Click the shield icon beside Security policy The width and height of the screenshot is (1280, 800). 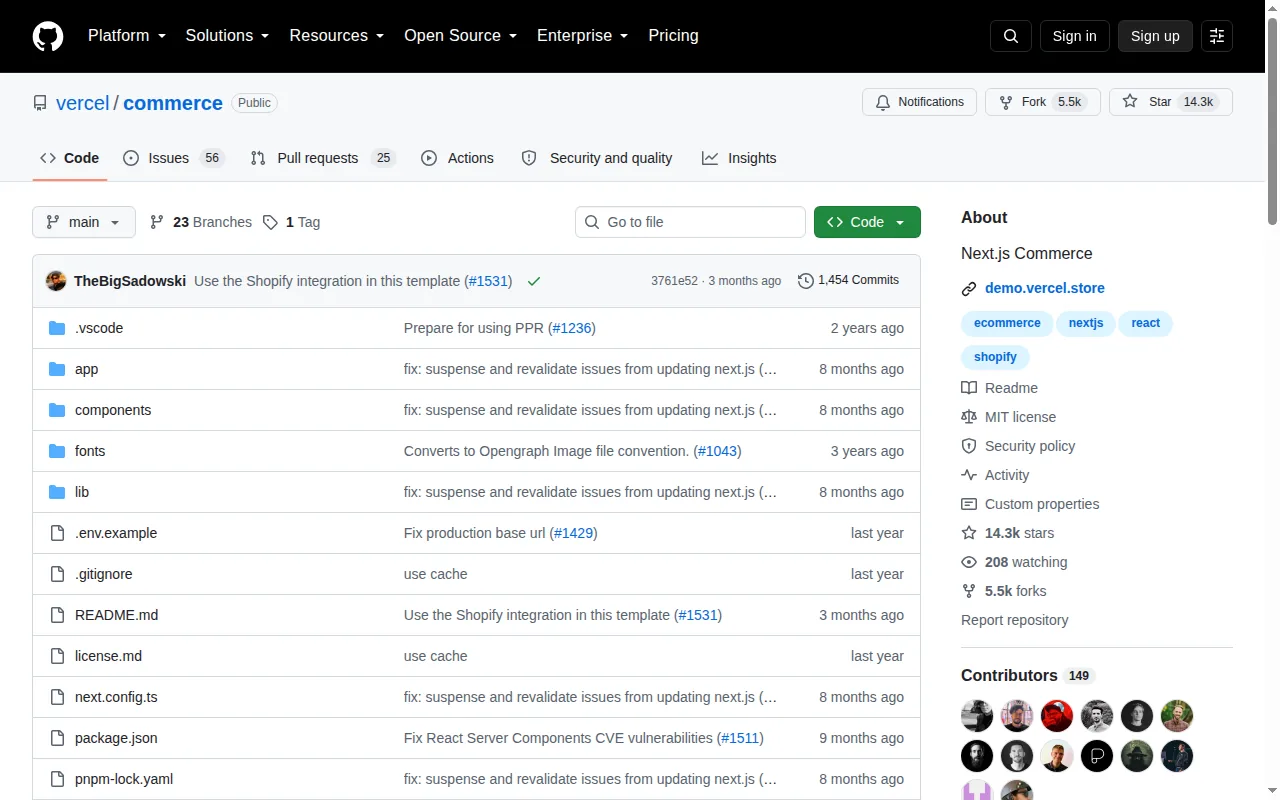tap(969, 446)
